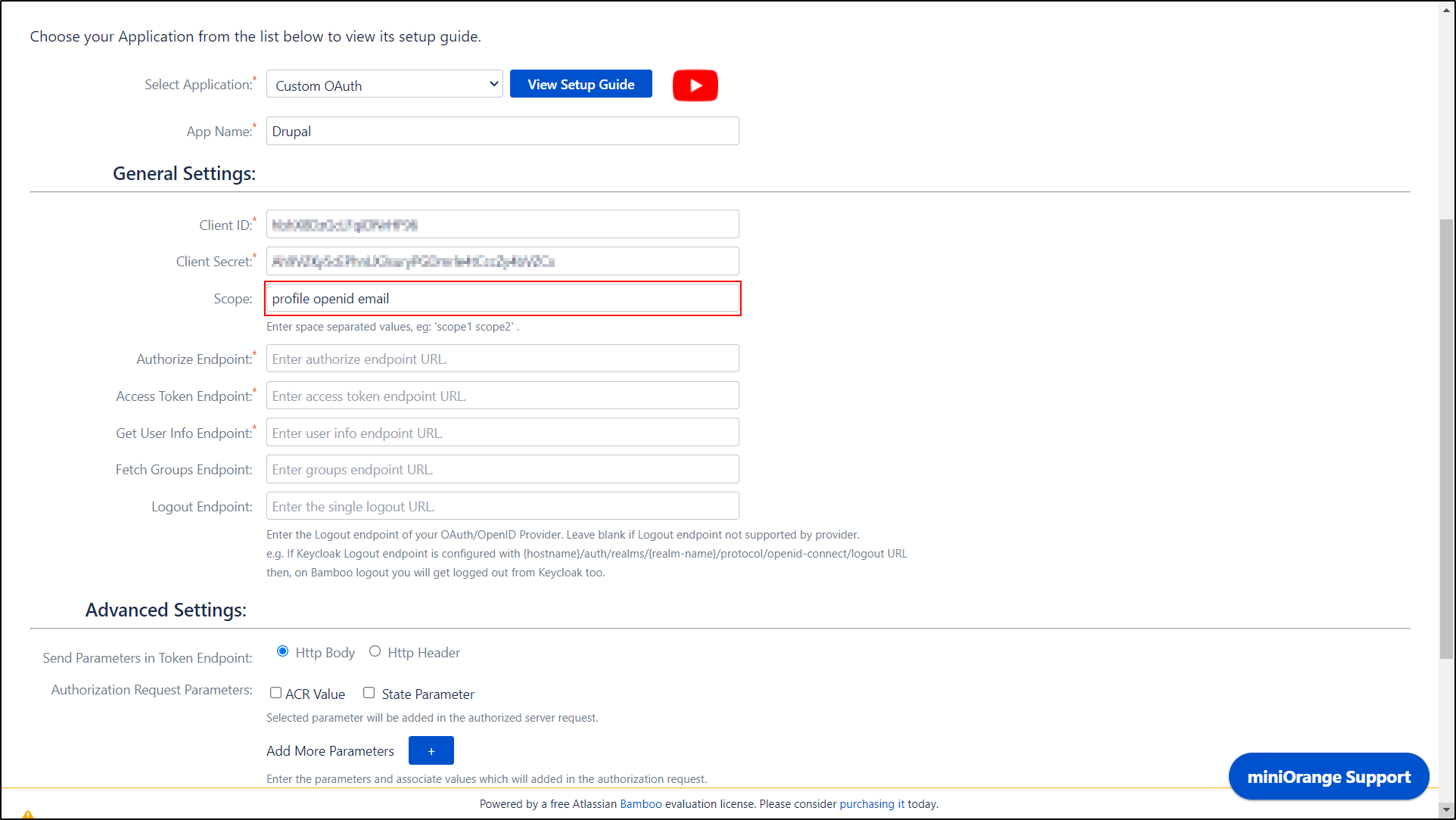Click View Setup Guide button
The height and width of the screenshot is (820, 1456).
coord(580,85)
